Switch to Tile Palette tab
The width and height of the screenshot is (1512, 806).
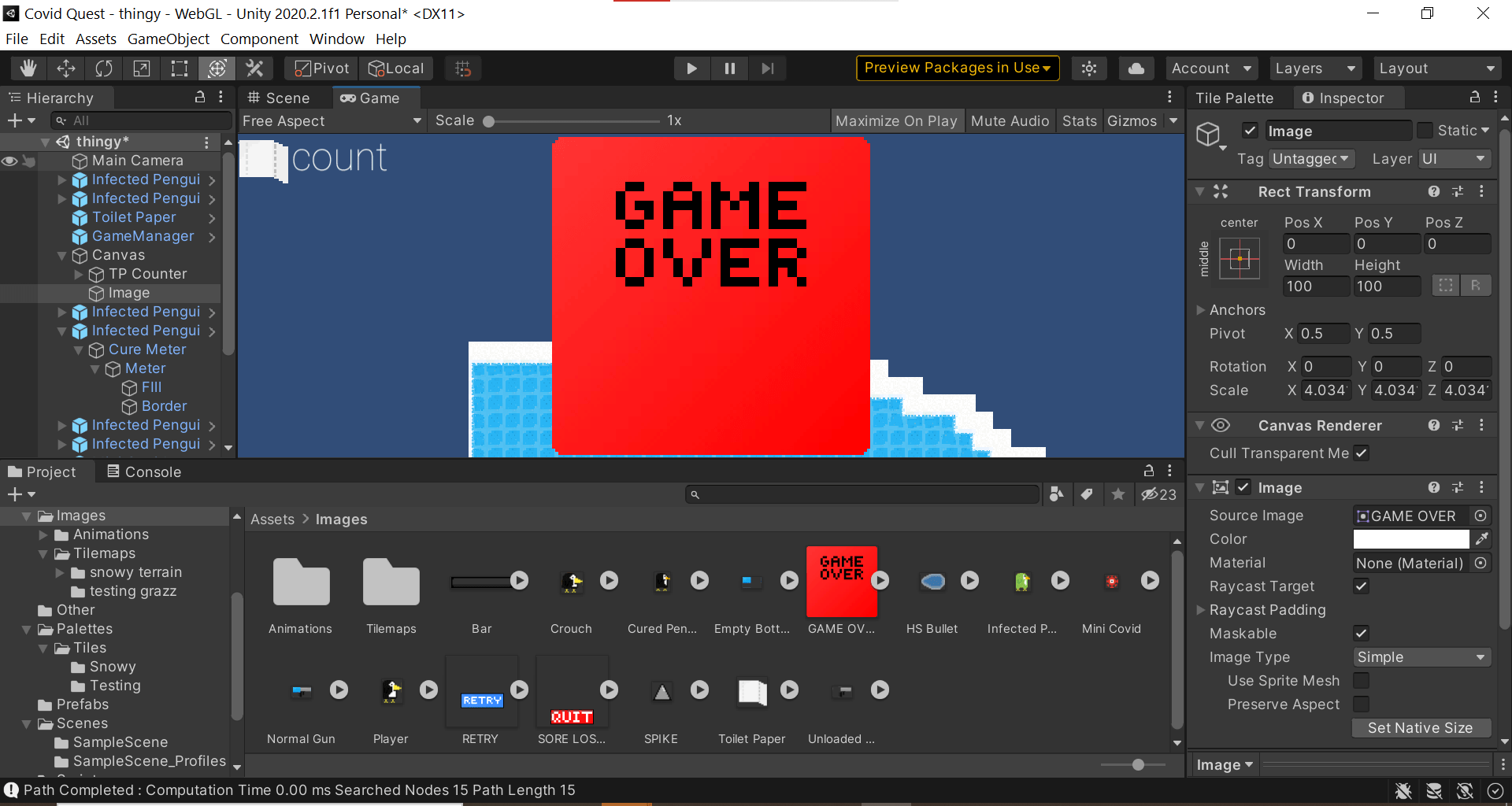pos(1234,98)
